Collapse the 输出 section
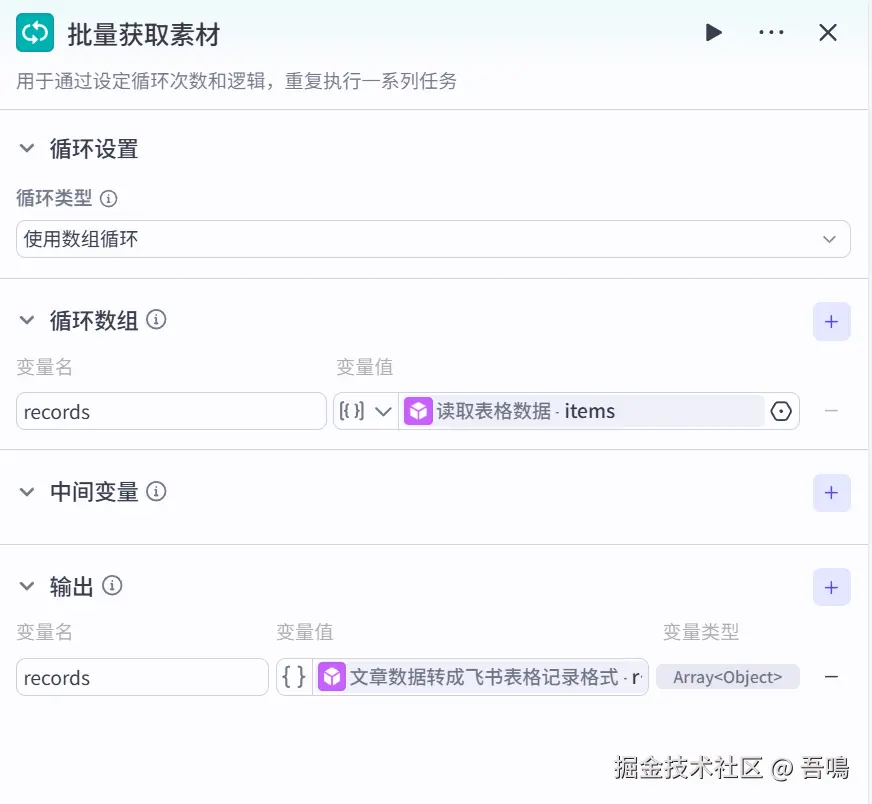This screenshot has height=804, width=872. (x=27, y=587)
